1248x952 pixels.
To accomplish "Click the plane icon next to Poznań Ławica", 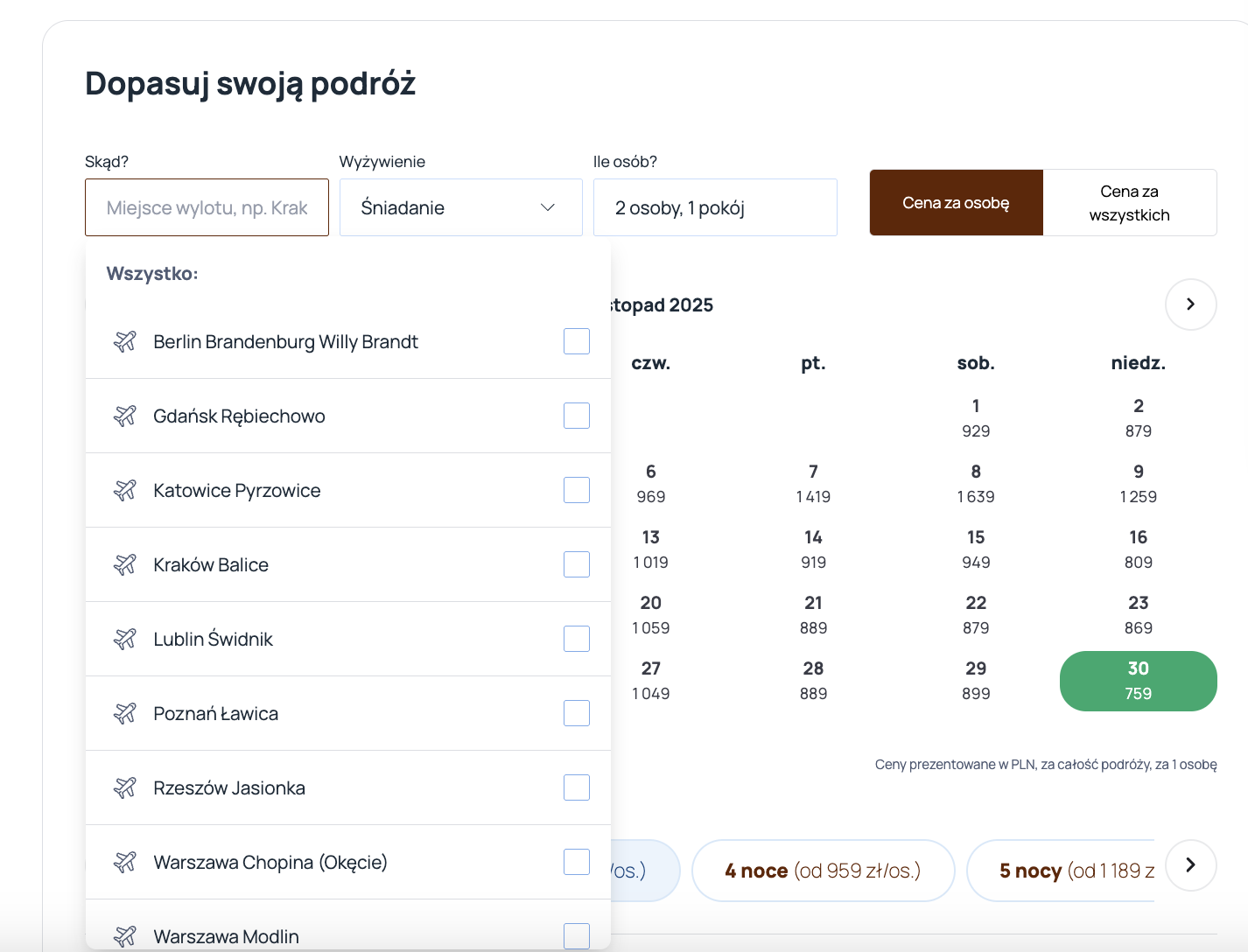I will (x=125, y=713).
